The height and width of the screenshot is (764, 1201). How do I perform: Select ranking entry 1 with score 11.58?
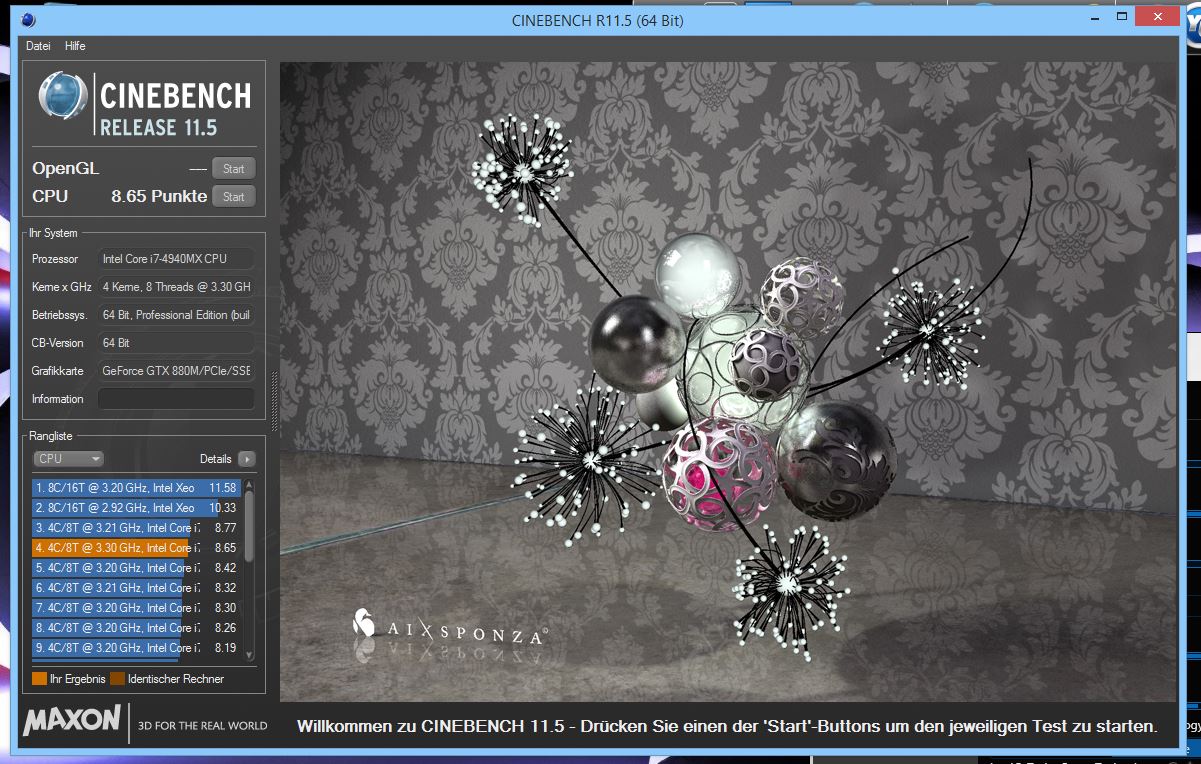click(x=136, y=488)
